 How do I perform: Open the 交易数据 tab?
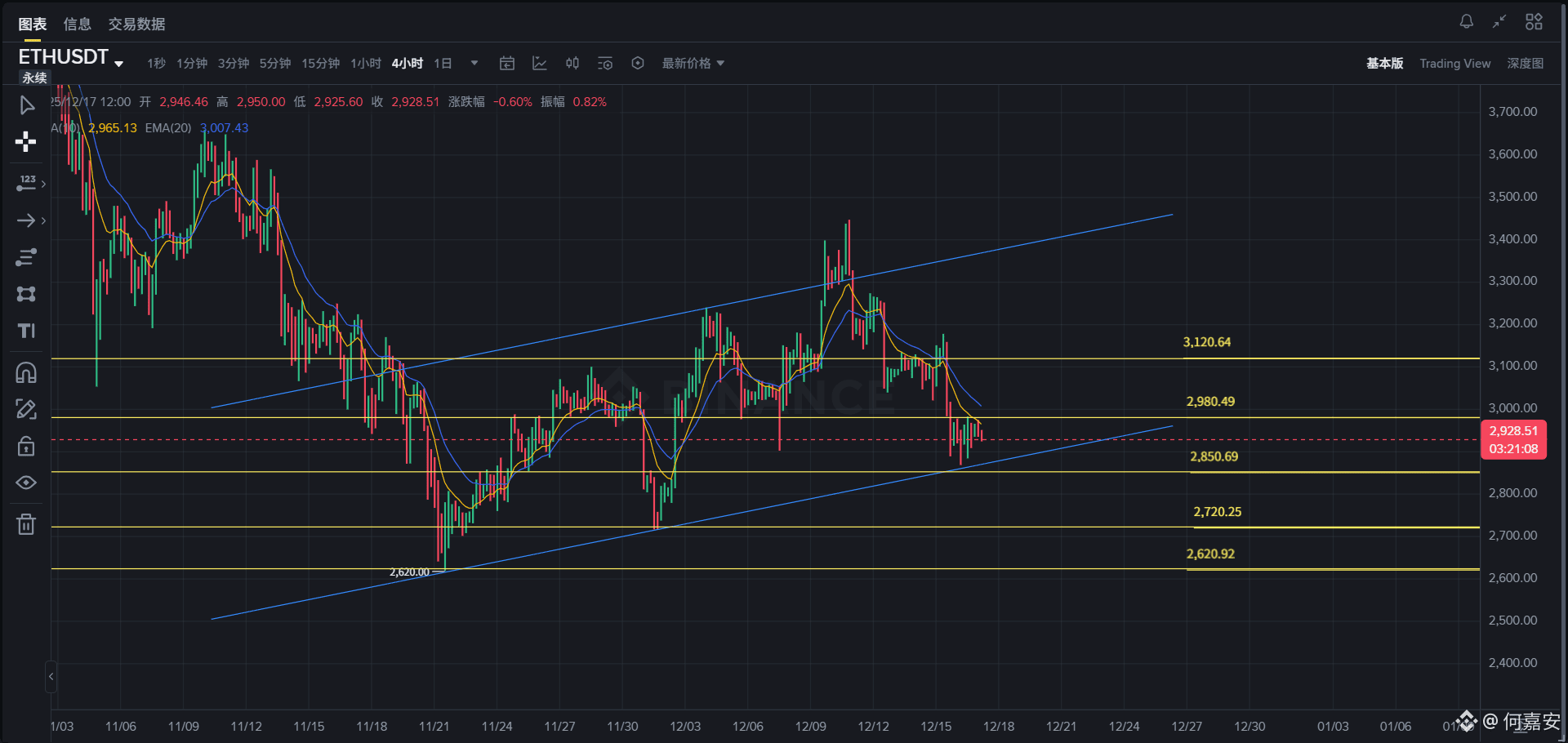[137, 24]
